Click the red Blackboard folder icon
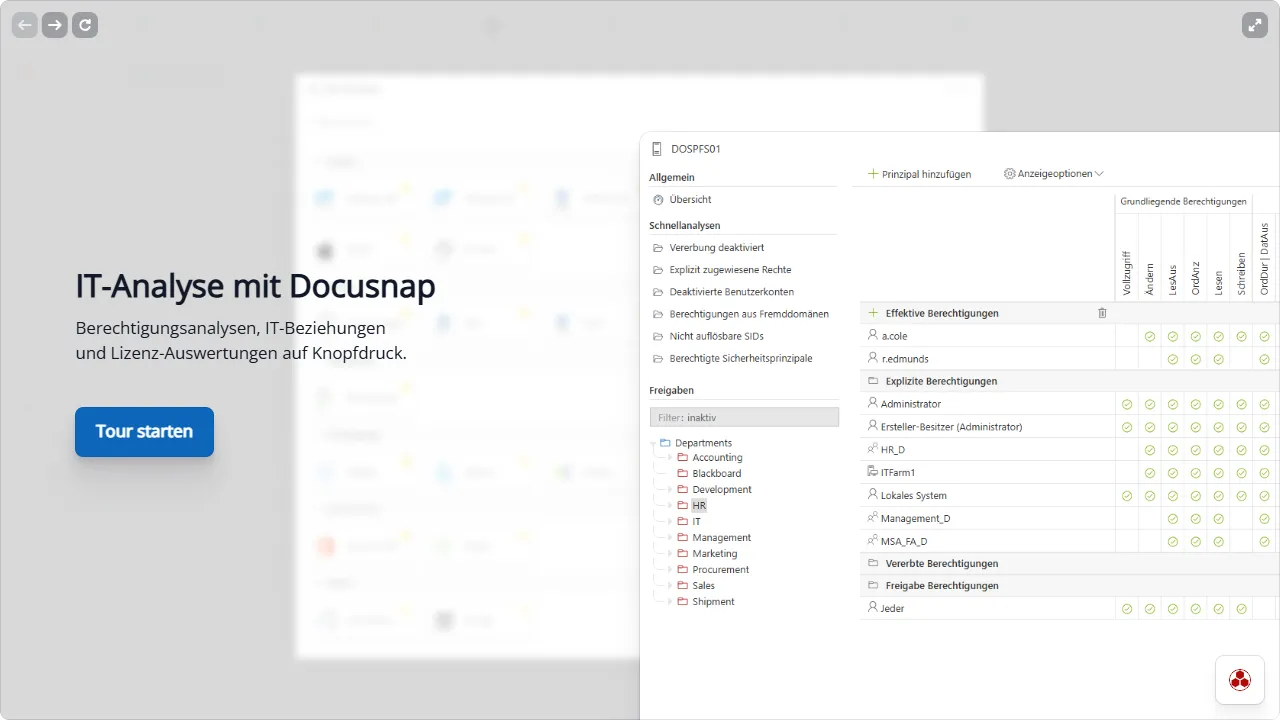Screen dimensions: 1280x720 point(683,473)
